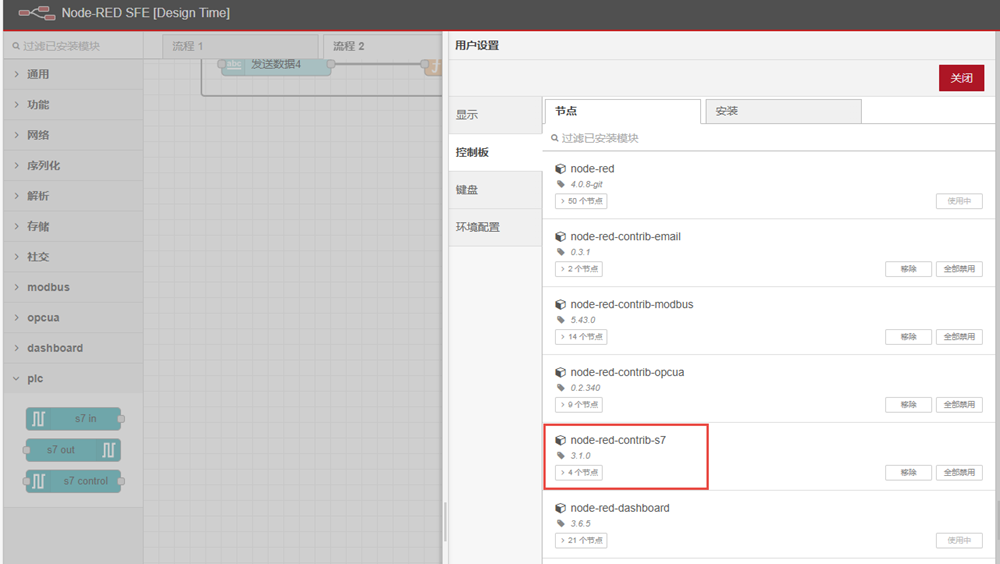Disable all node-red-contrib-opcua nodes

point(959,404)
